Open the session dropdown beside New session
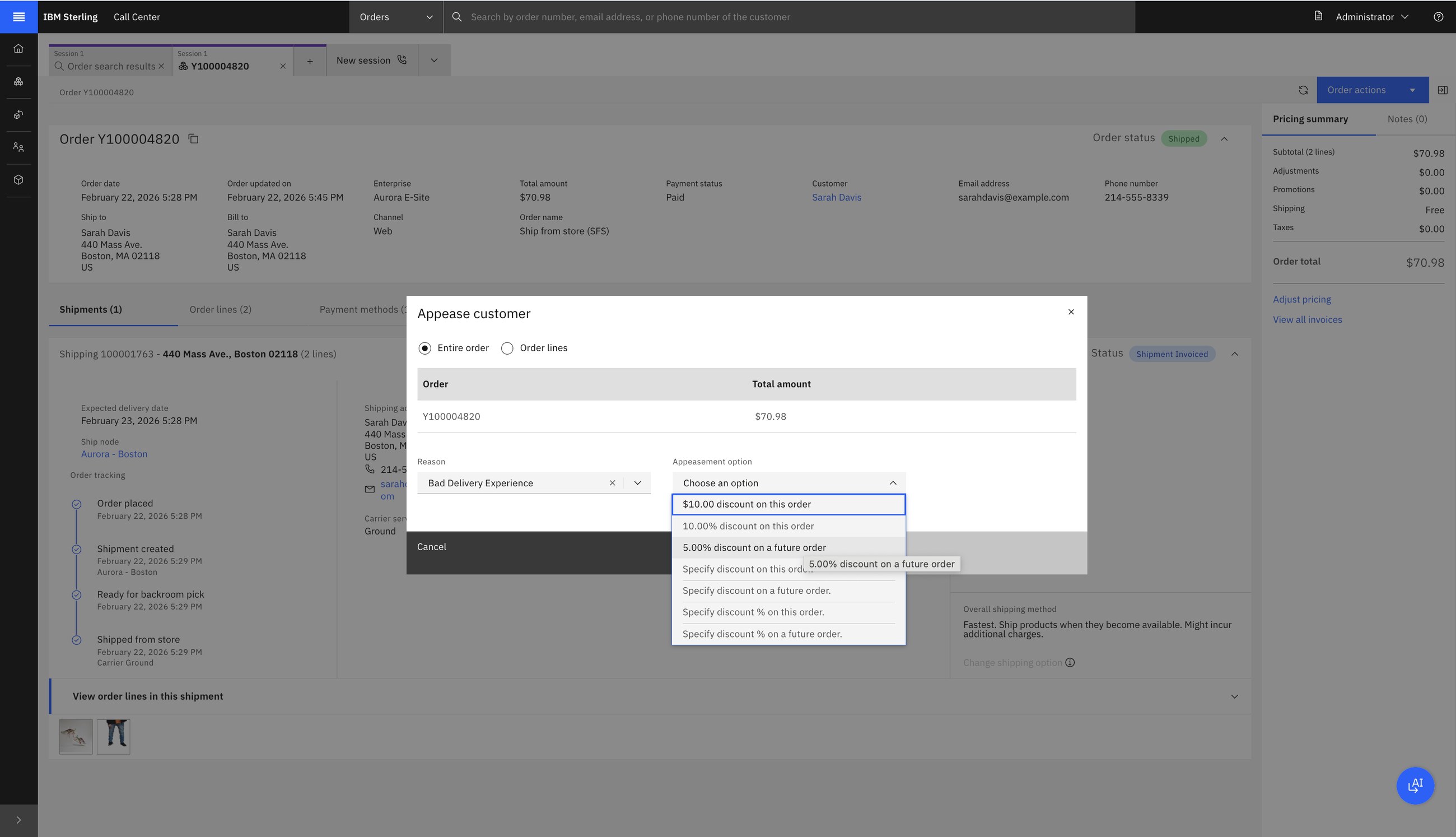Viewport: 1456px width, 837px height. tap(434, 61)
